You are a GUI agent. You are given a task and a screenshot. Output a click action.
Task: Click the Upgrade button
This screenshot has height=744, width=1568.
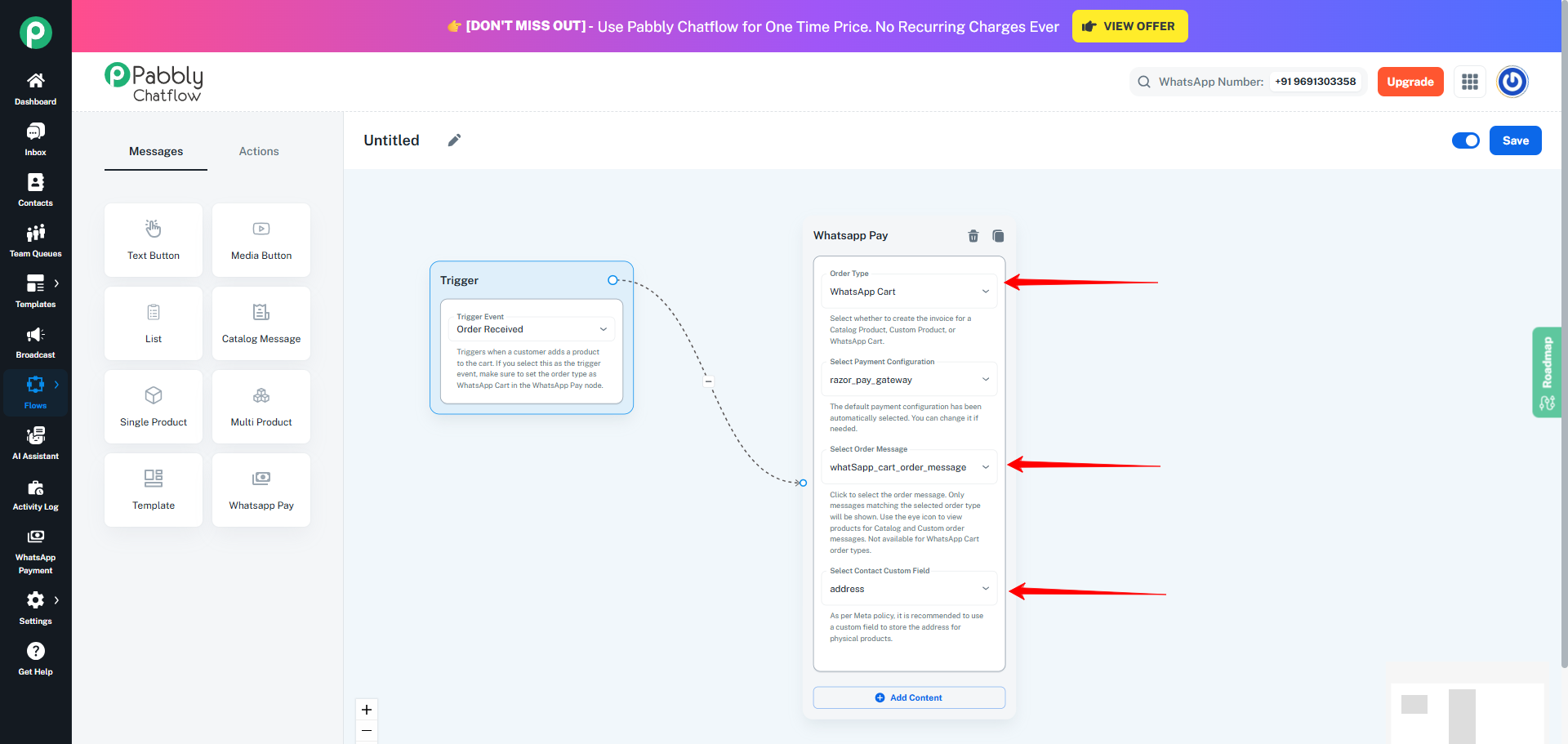(x=1410, y=82)
